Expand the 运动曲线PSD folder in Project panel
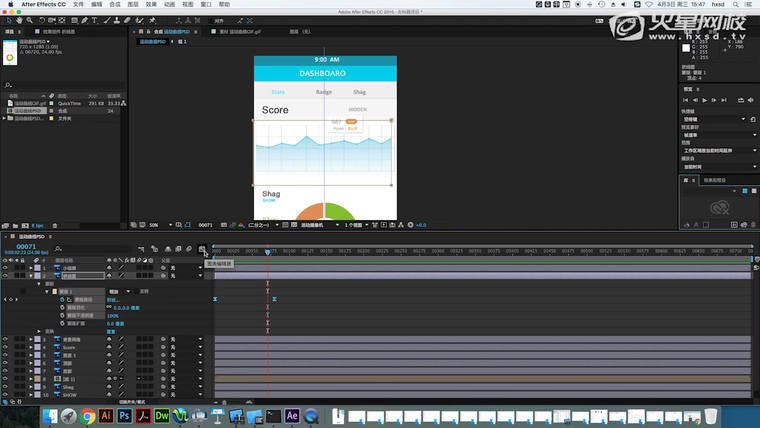 point(5,118)
